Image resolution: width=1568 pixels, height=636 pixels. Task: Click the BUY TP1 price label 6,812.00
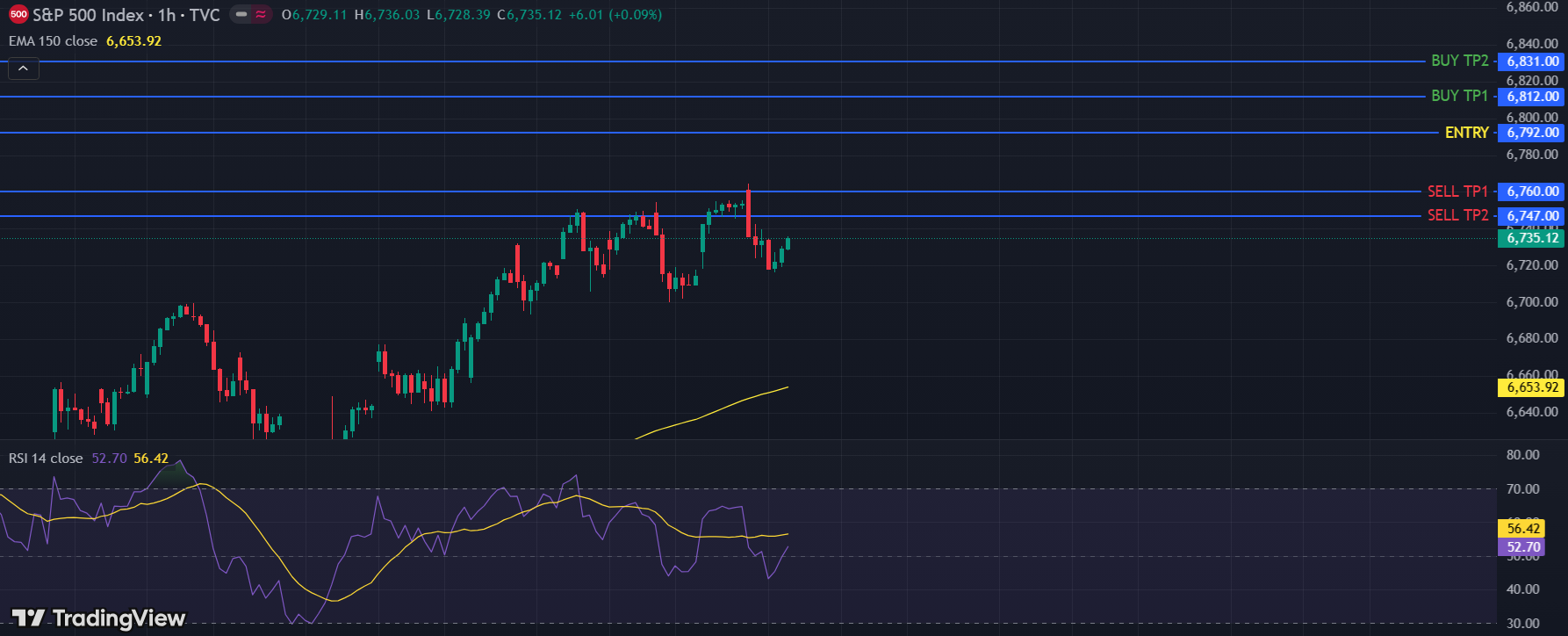click(x=1532, y=97)
